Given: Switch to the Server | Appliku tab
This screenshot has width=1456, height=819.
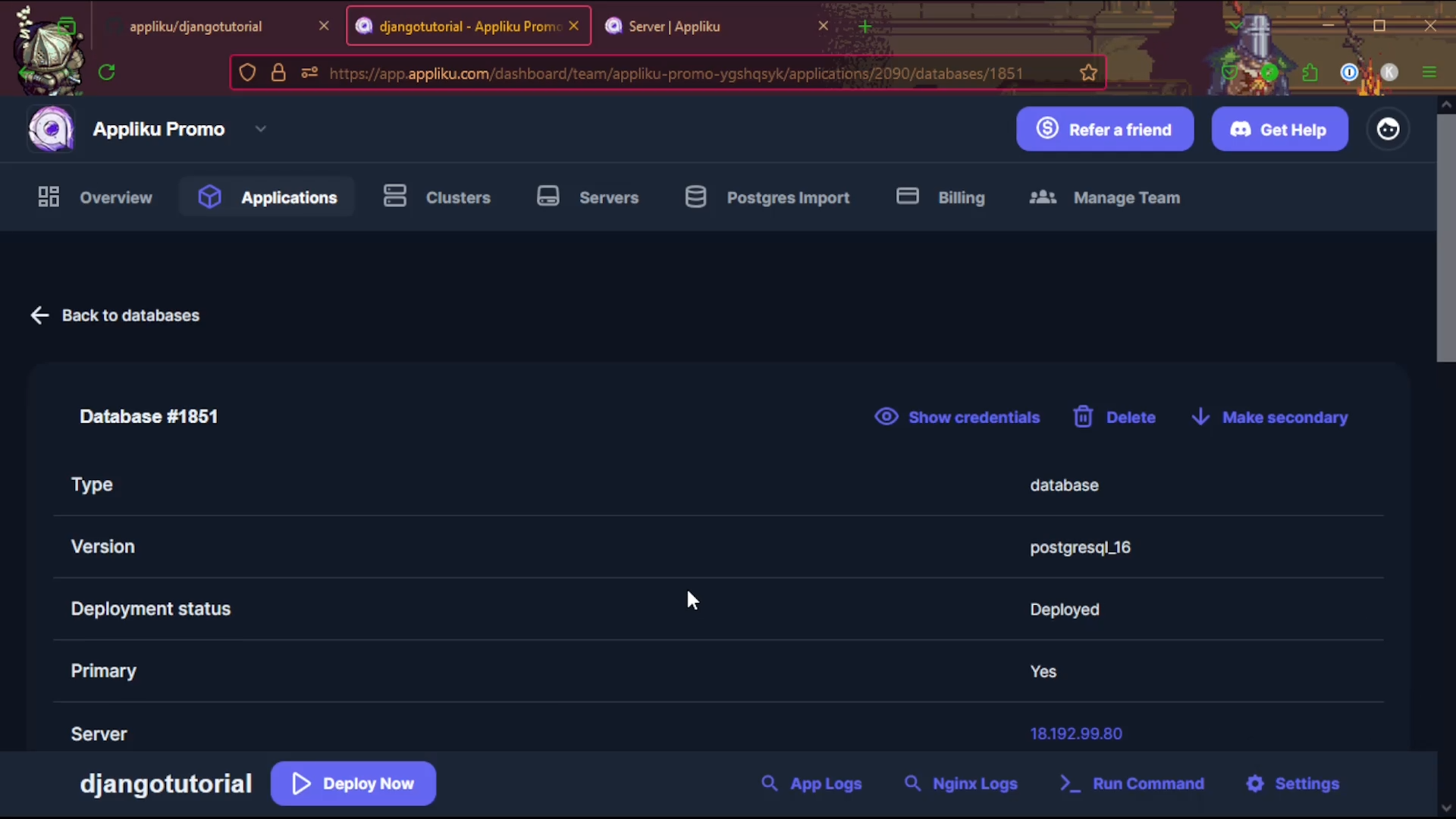Looking at the screenshot, I should pyautogui.click(x=673, y=27).
